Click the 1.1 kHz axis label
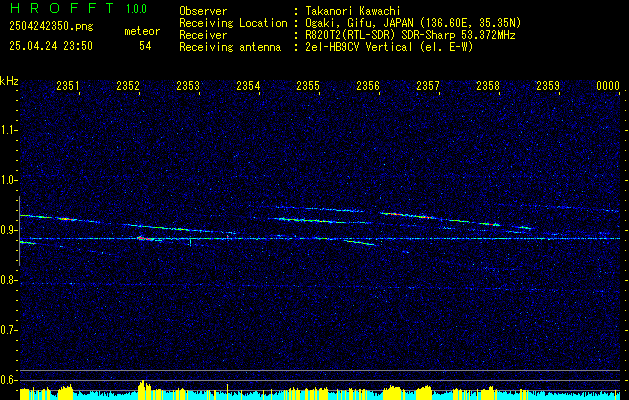This screenshot has width=629, height=400. coord(8,130)
